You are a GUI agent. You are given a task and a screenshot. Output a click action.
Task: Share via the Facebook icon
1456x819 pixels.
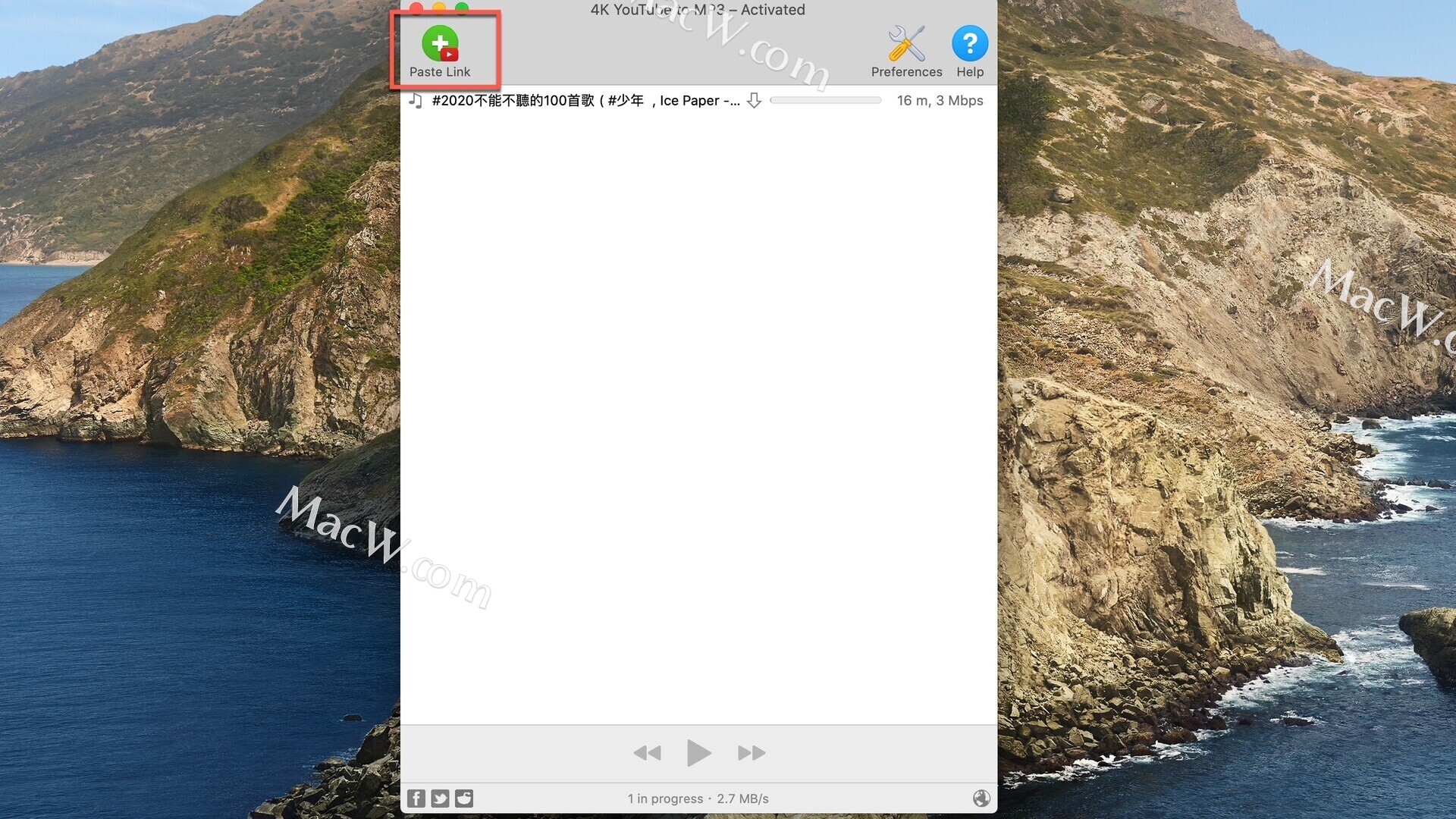pos(416,799)
